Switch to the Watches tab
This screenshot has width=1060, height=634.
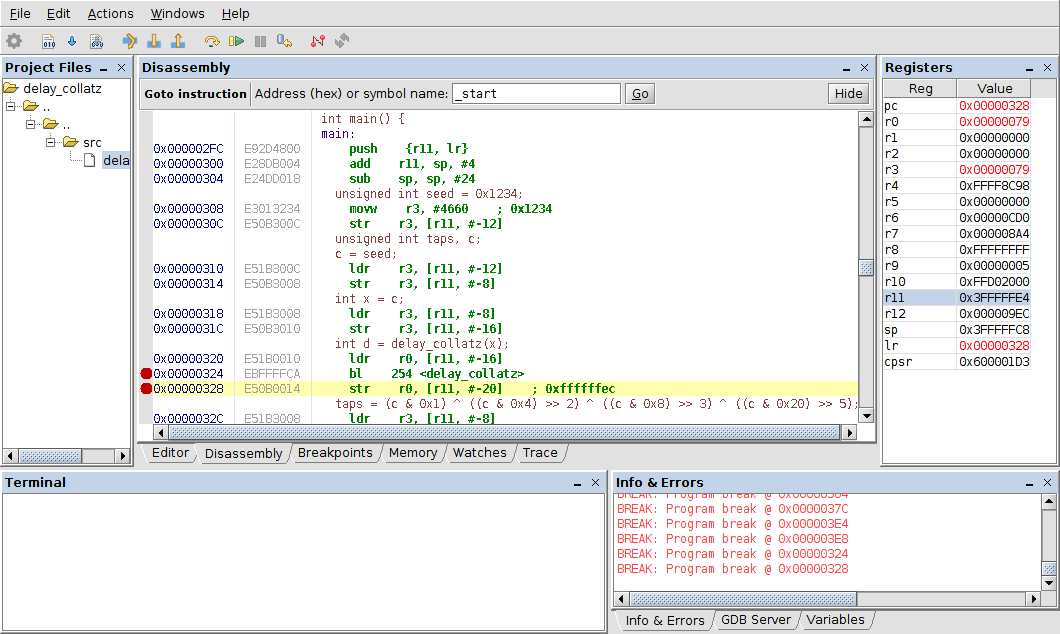click(x=479, y=453)
